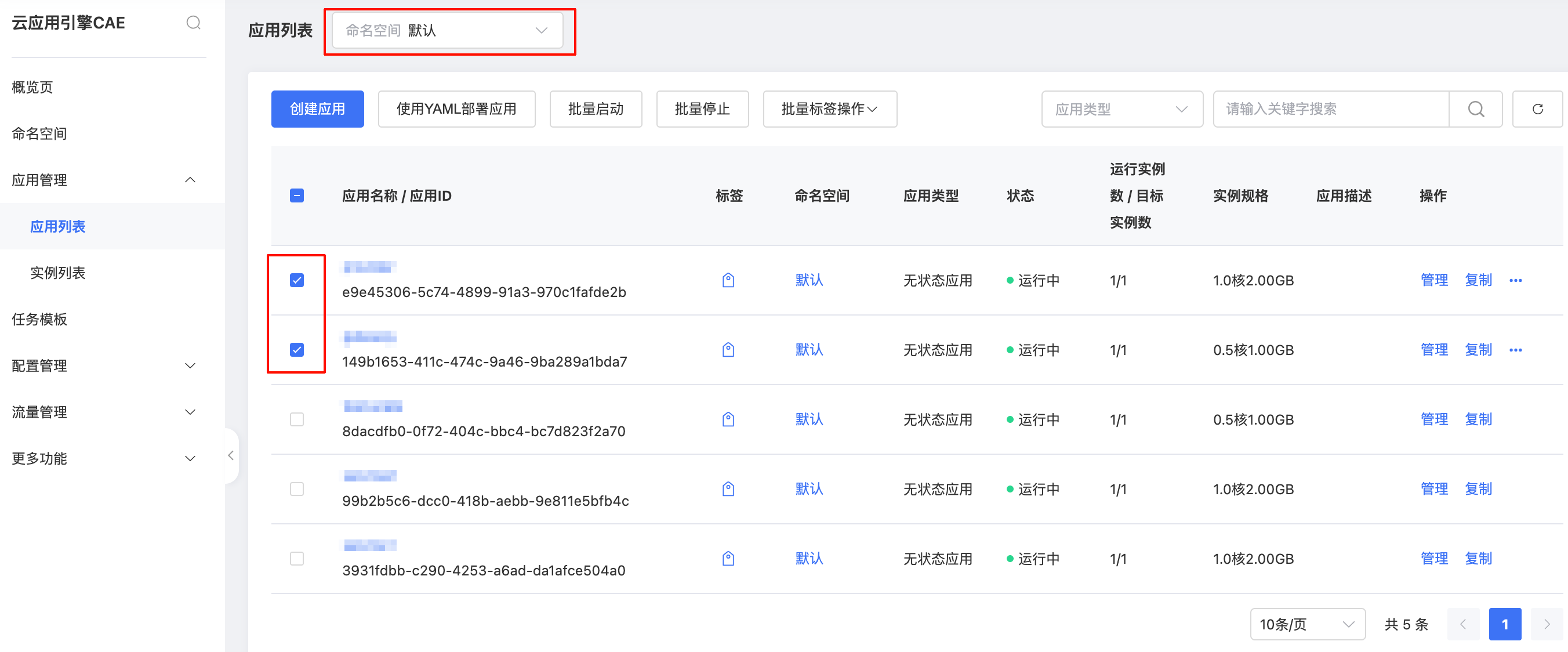This screenshot has height=652, width=1568.
Task: Click the 创建应用 button
Action: (x=317, y=109)
